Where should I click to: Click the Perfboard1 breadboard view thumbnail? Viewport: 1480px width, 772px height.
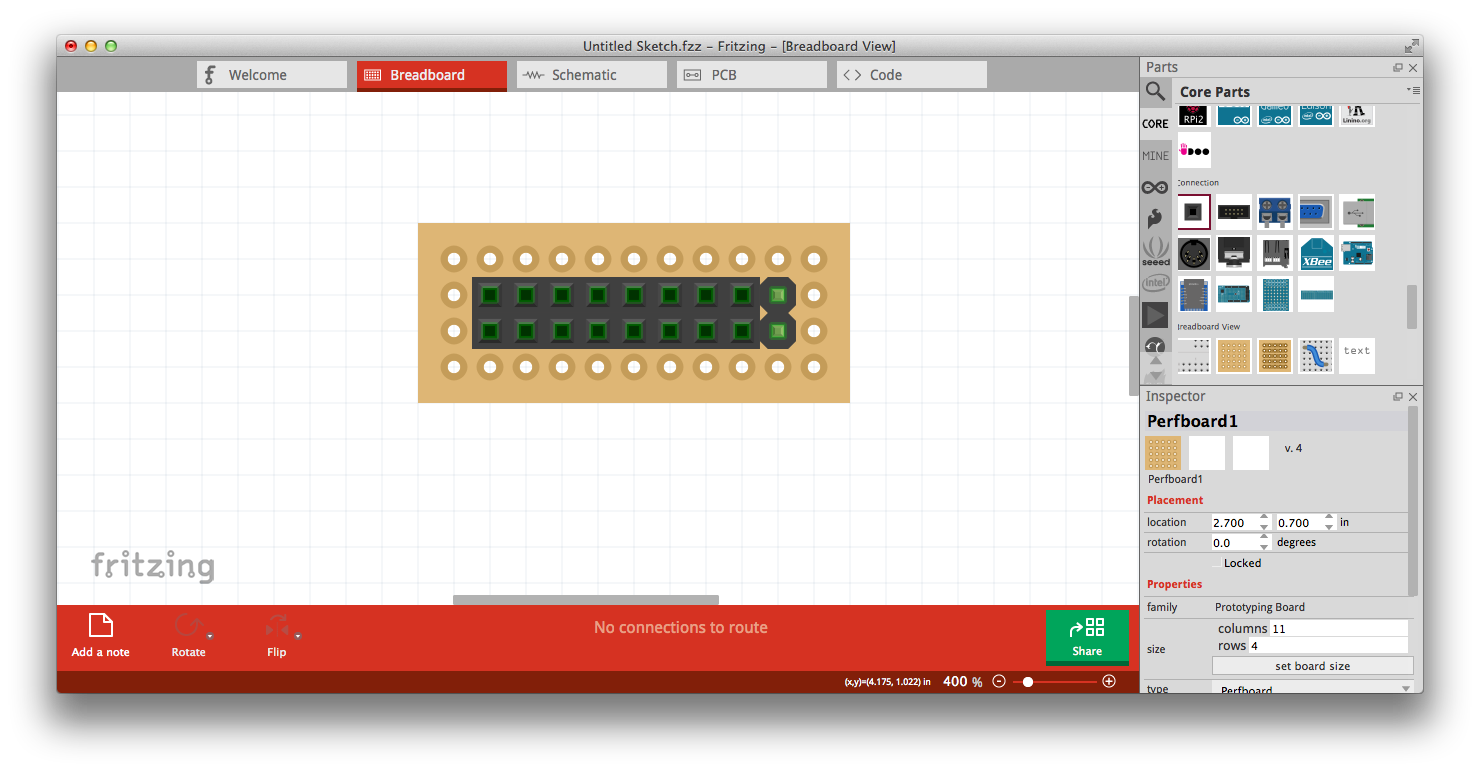pyautogui.click(x=1163, y=453)
